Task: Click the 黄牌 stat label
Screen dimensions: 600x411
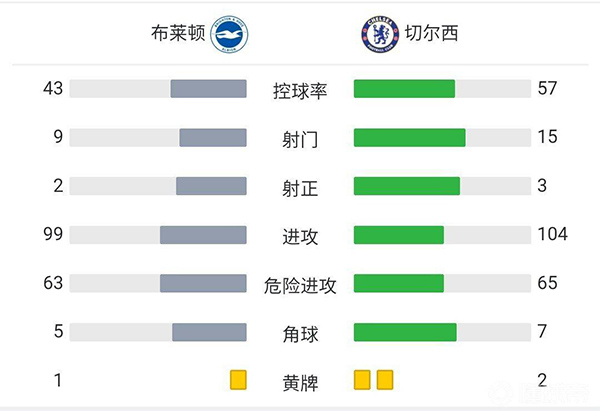Action: pyautogui.click(x=300, y=381)
